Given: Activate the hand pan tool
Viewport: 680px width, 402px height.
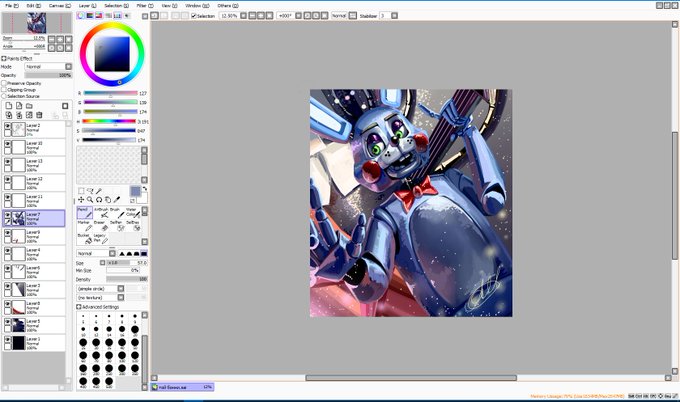Looking at the screenshot, I should click(x=108, y=199).
